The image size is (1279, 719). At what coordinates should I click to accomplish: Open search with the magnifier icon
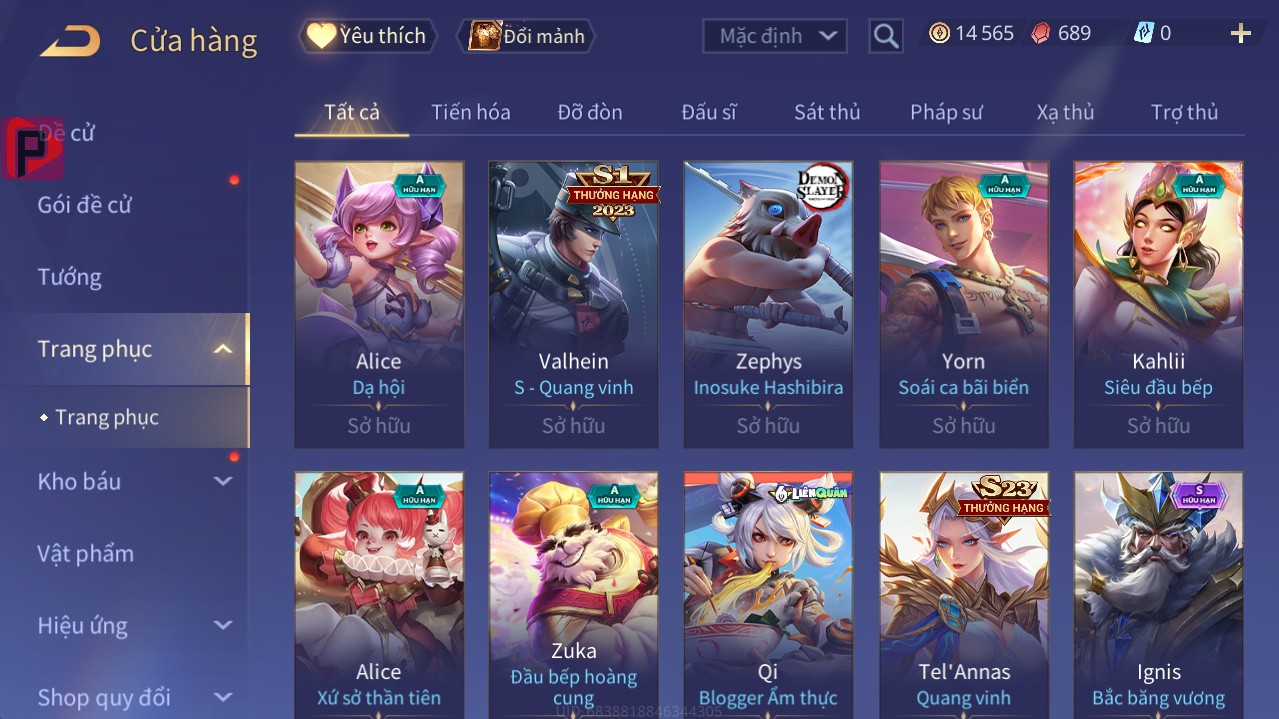886,37
